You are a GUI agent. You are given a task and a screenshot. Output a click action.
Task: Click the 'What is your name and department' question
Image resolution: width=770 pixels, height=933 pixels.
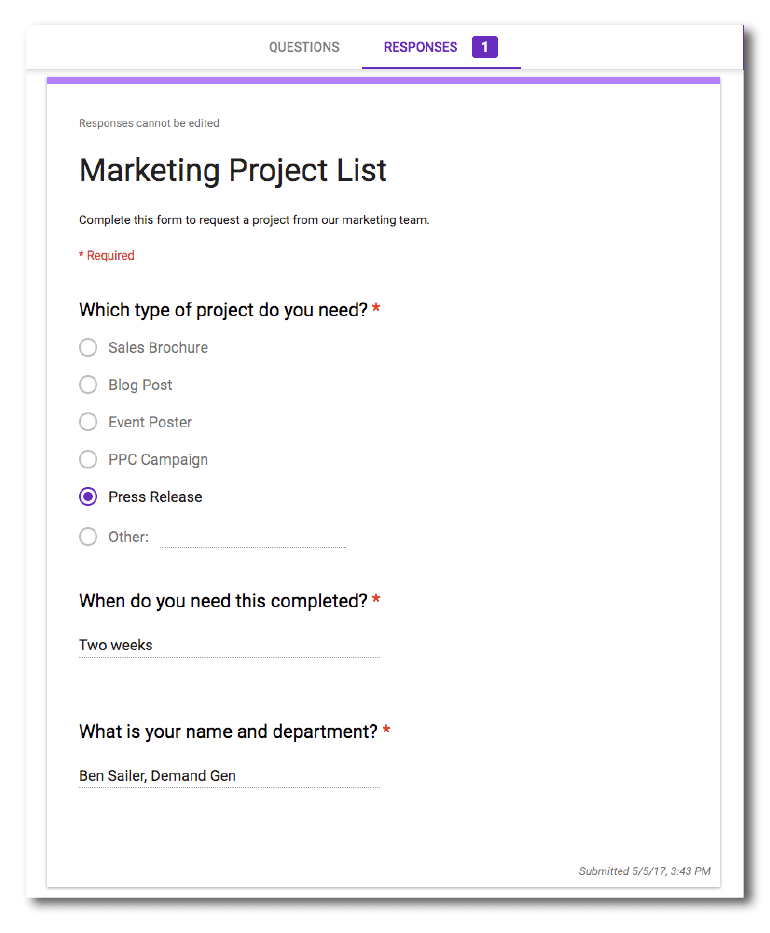tap(229, 732)
